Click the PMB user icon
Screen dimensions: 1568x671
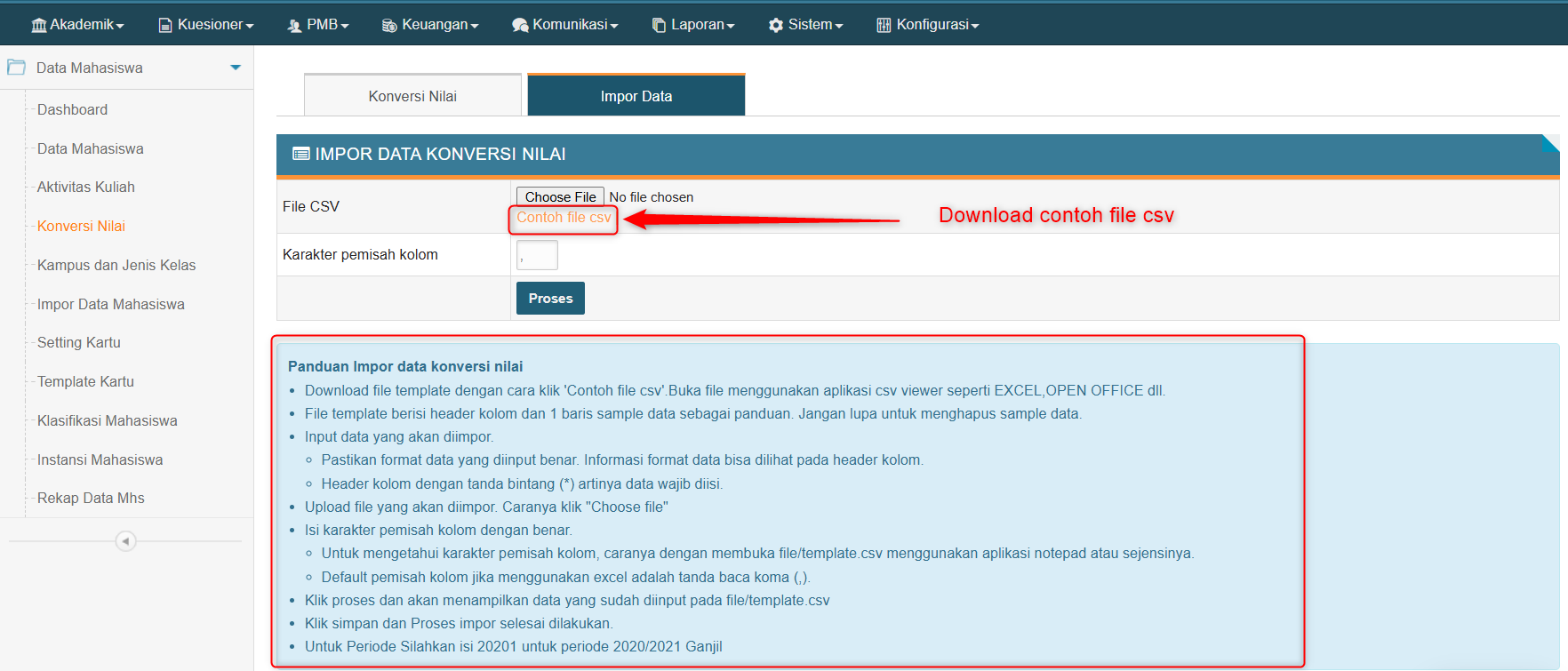pos(294,26)
